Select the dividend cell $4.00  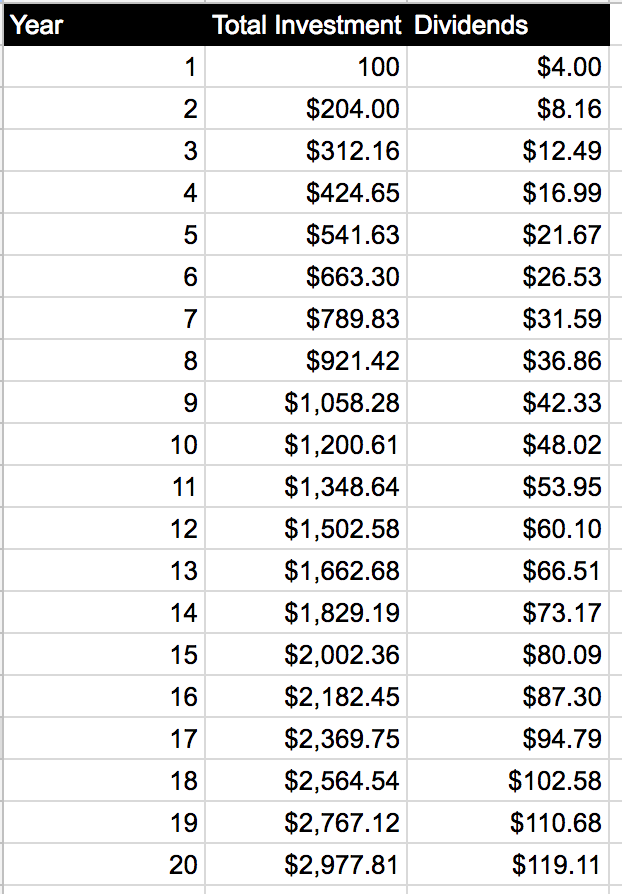(x=509, y=67)
